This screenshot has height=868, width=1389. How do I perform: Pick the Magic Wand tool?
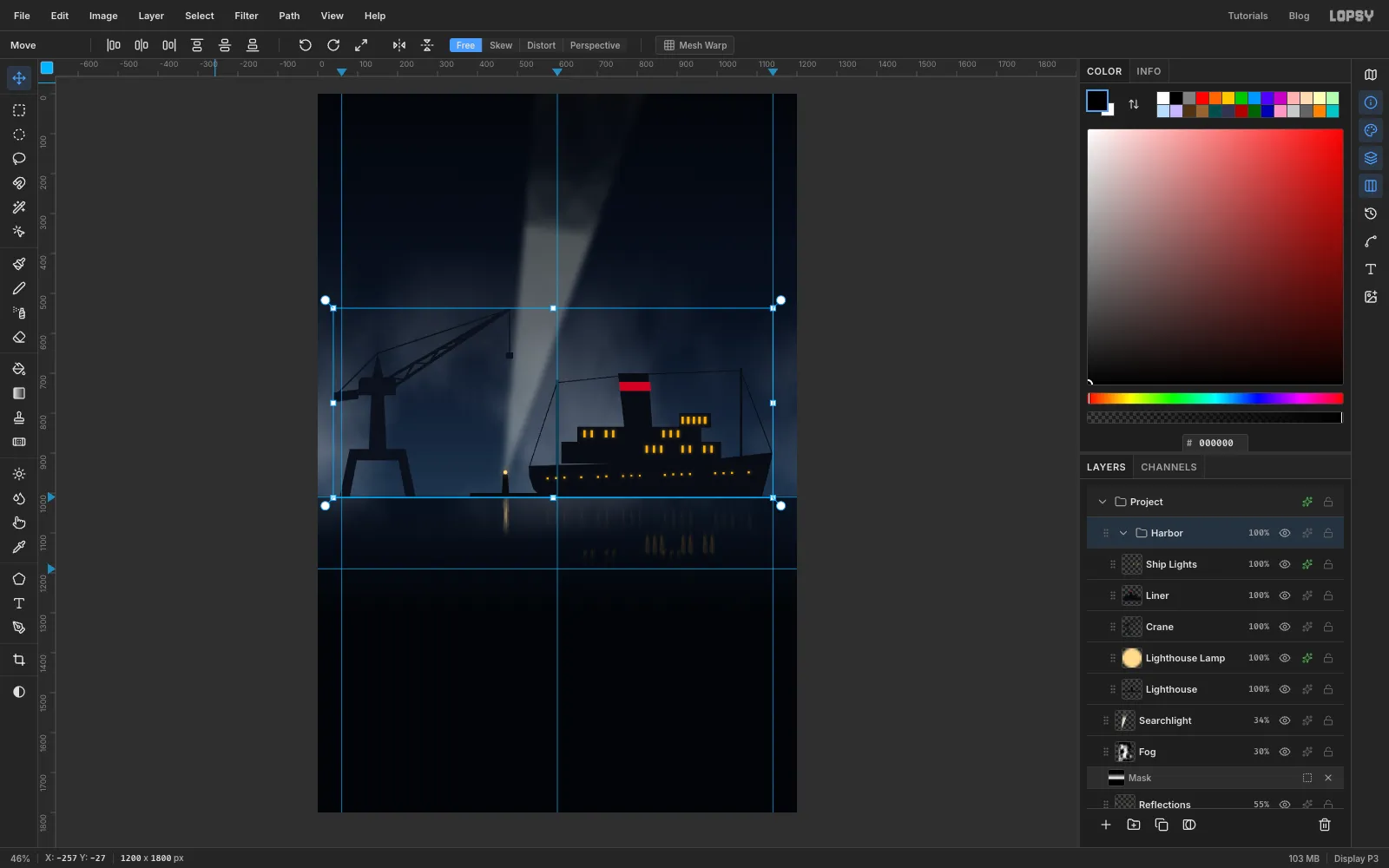(x=19, y=207)
